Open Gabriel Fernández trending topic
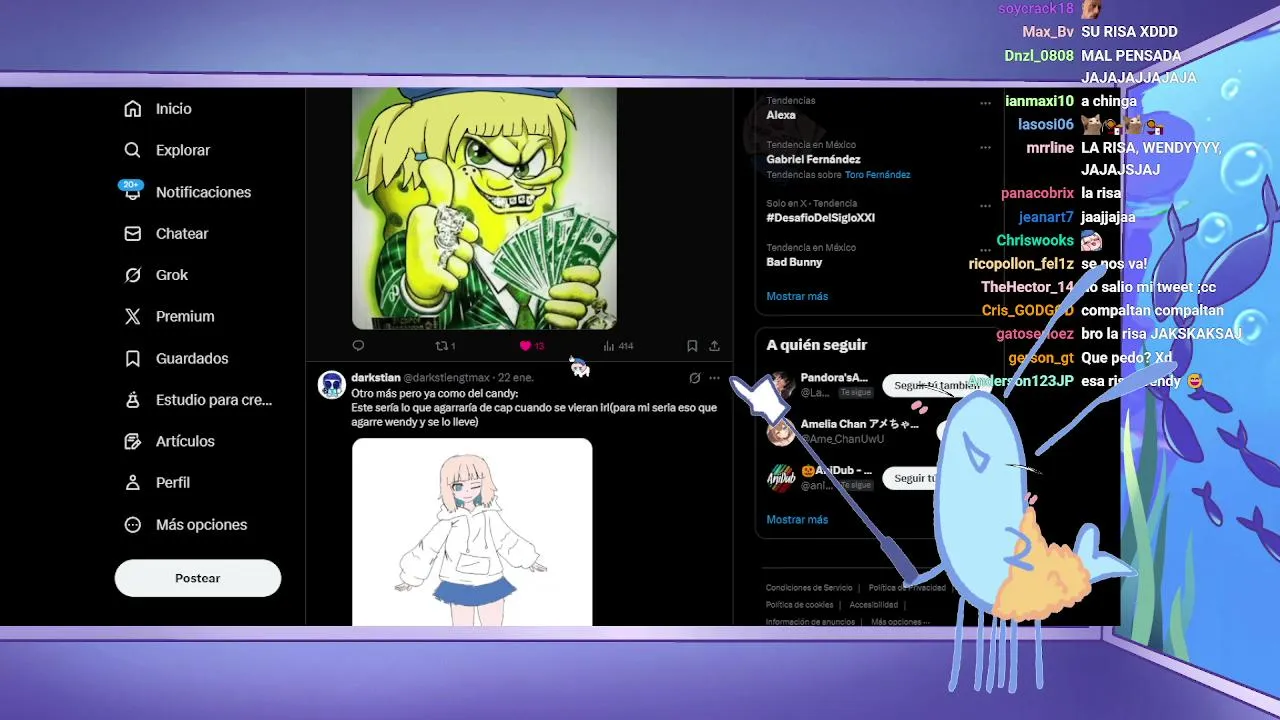This screenshot has height=720, width=1280. [813, 159]
